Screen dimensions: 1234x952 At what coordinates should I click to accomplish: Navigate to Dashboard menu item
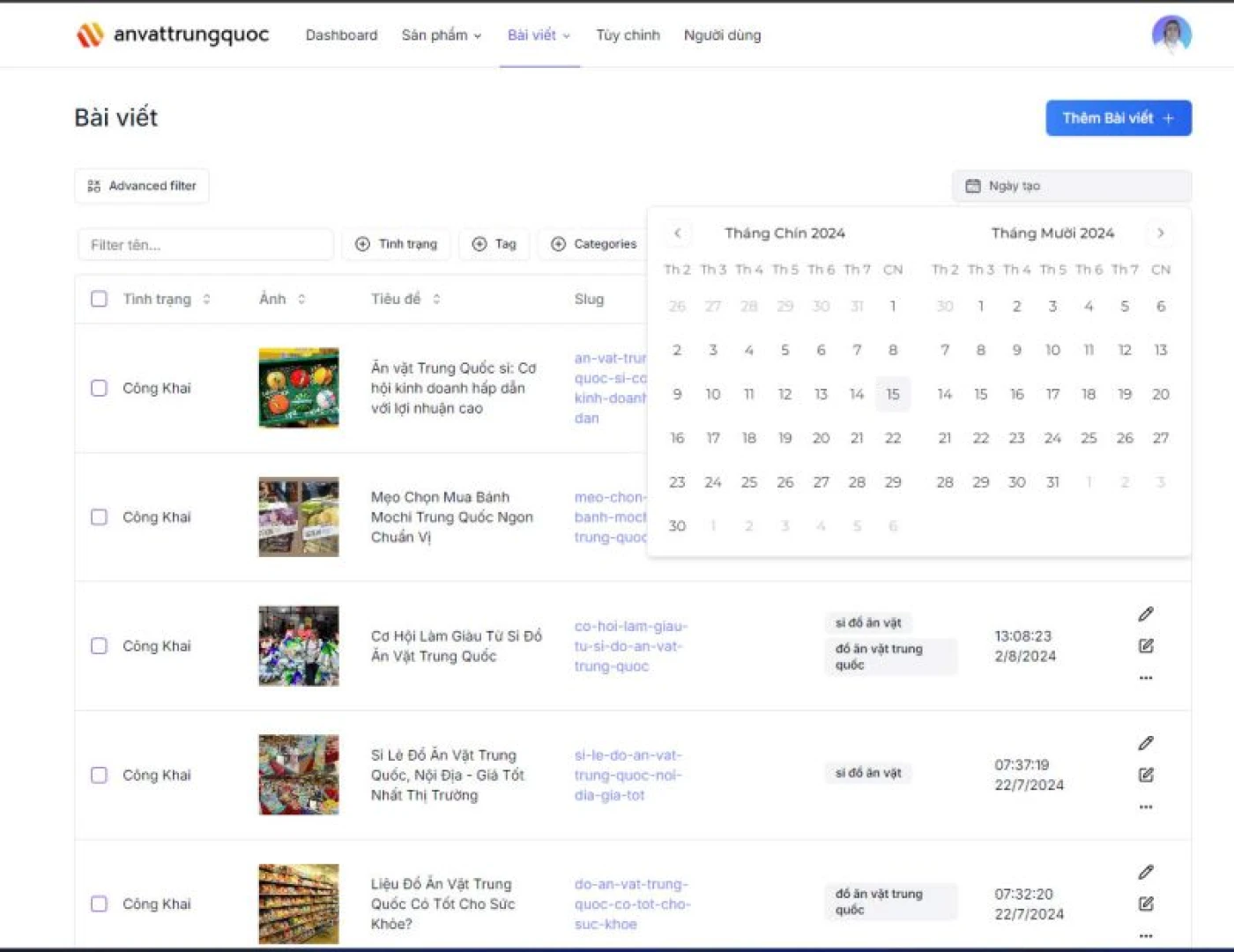click(341, 35)
